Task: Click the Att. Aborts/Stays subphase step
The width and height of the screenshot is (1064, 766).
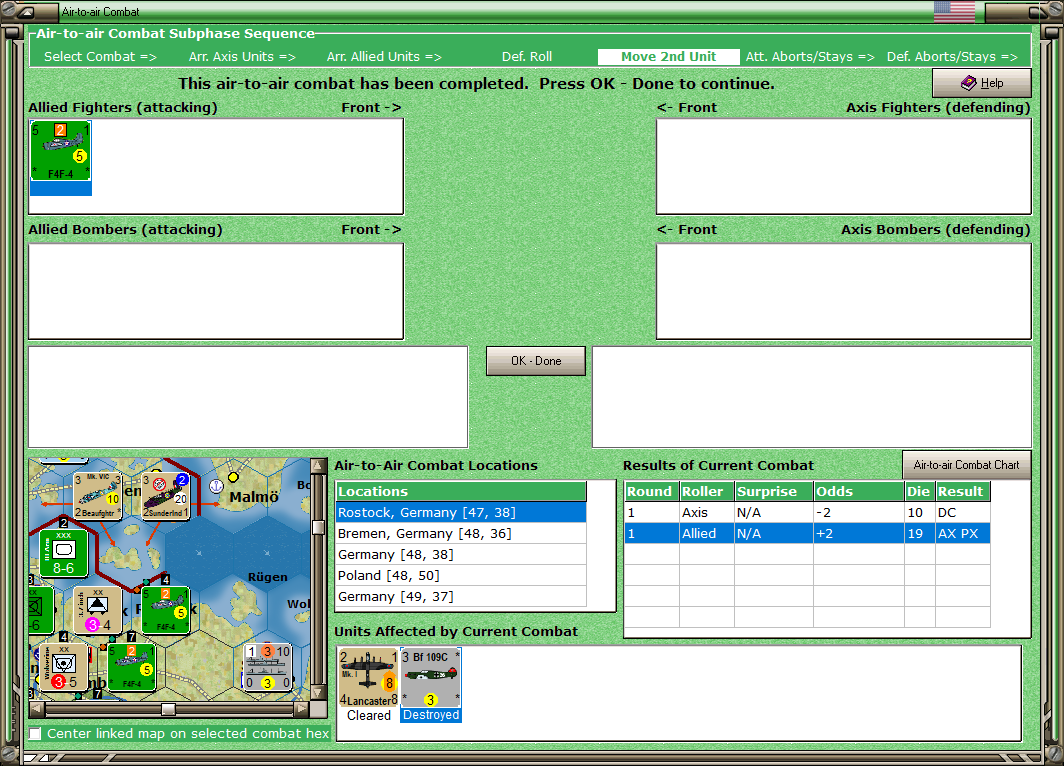Action: pyautogui.click(x=810, y=57)
